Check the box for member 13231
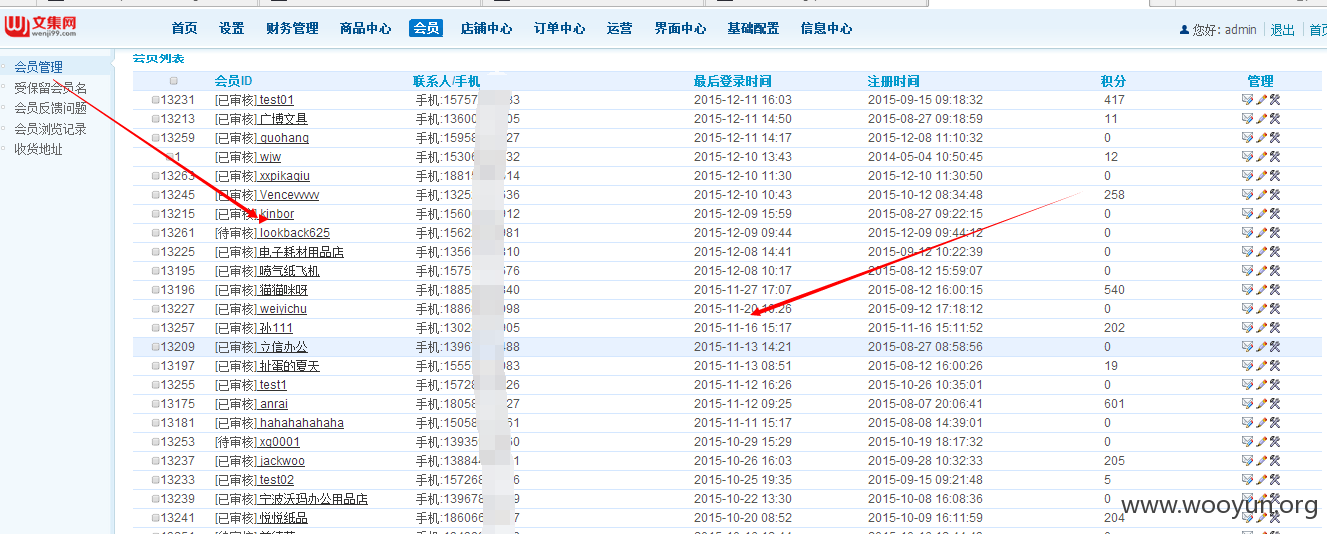The image size is (1327, 534). click(156, 100)
